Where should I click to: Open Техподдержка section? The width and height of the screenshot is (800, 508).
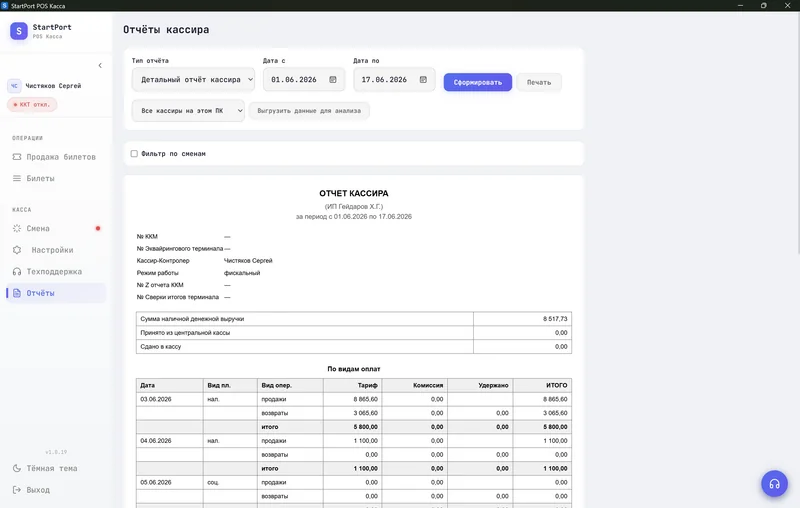point(56,271)
